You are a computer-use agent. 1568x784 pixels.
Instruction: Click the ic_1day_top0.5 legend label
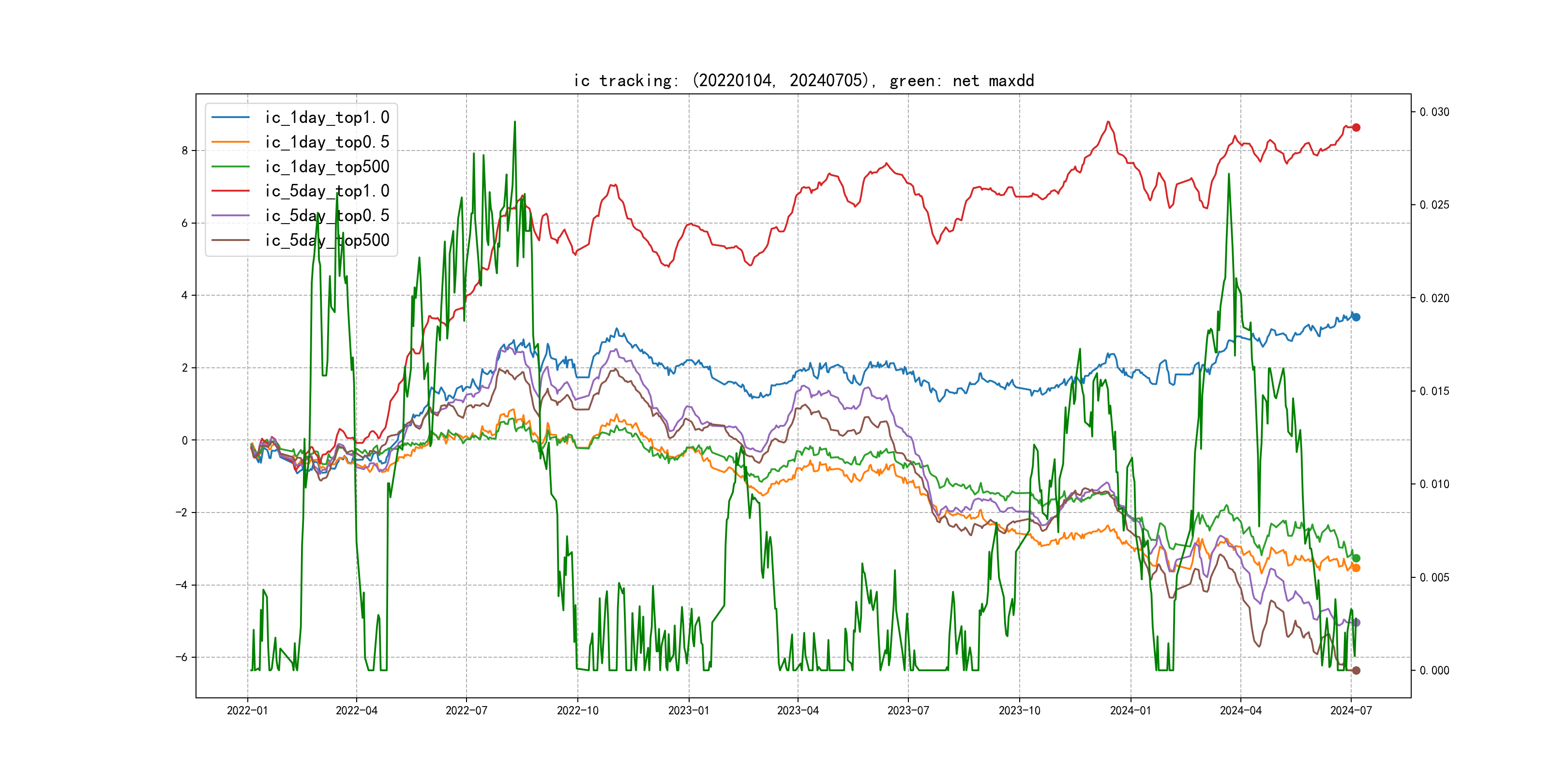pyautogui.click(x=327, y=142)
